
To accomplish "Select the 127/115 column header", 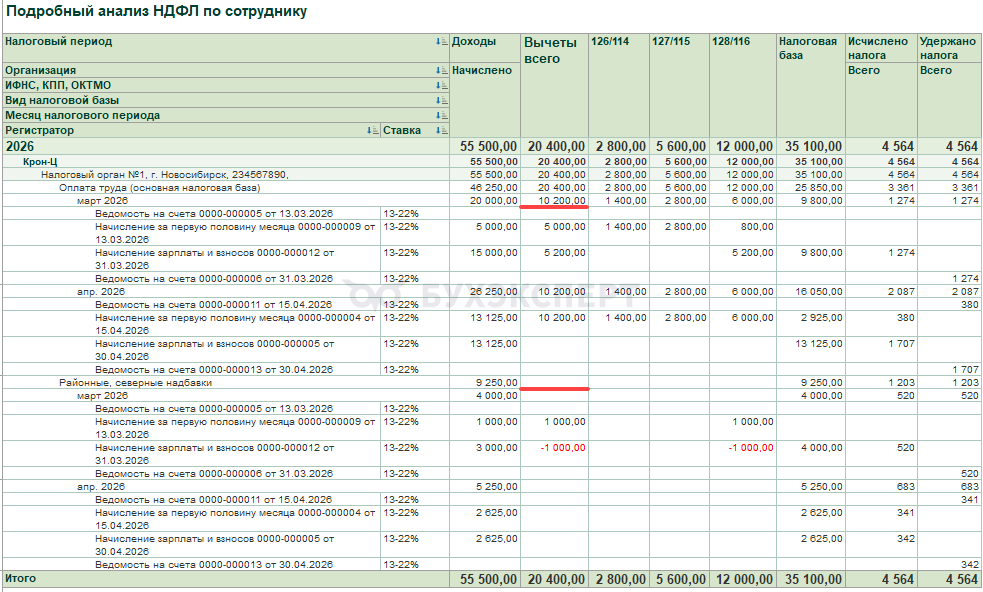I will (679, 85).
